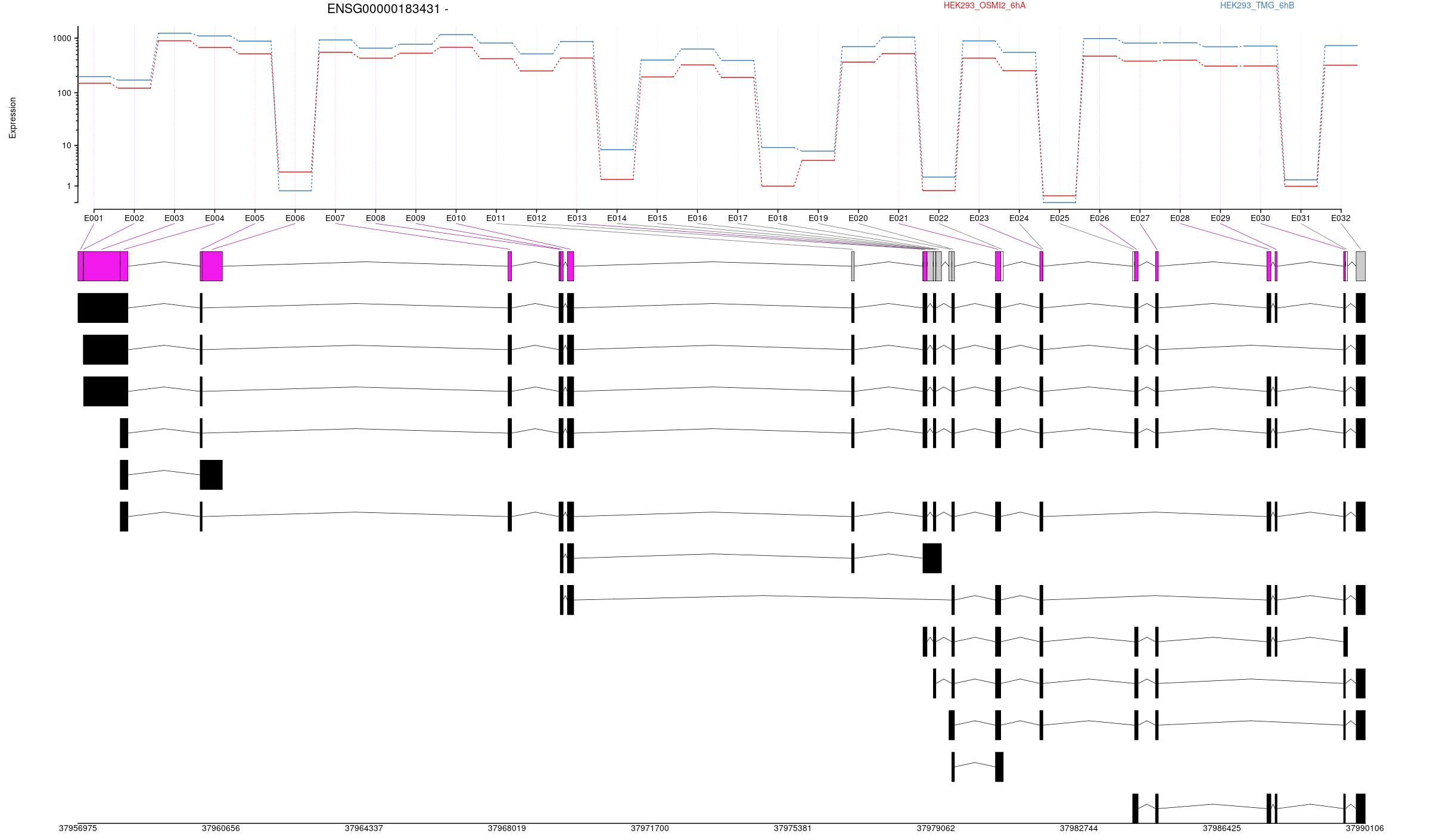This screenshot has width=1430, height=840.
Task: Click genomic coordinate 37982744
Action: pyautogui.click(x=1078, y=828)
